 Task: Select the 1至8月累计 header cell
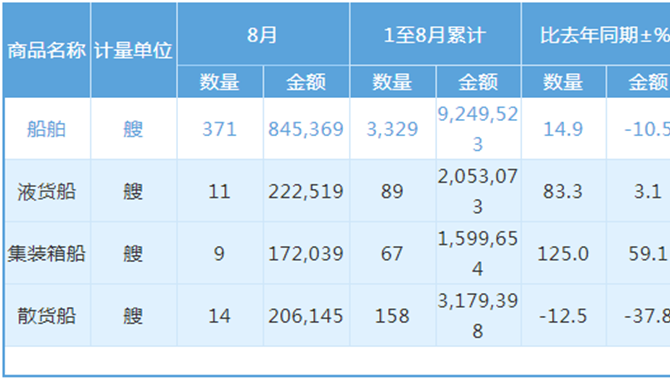(435, 34)
